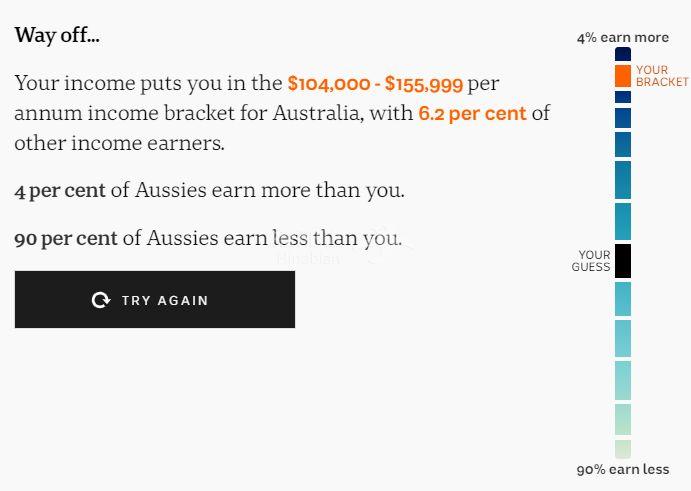Screen dimensions: 691x491
Task: Click the darkest navy top bar segment
Action: [623, 54]
